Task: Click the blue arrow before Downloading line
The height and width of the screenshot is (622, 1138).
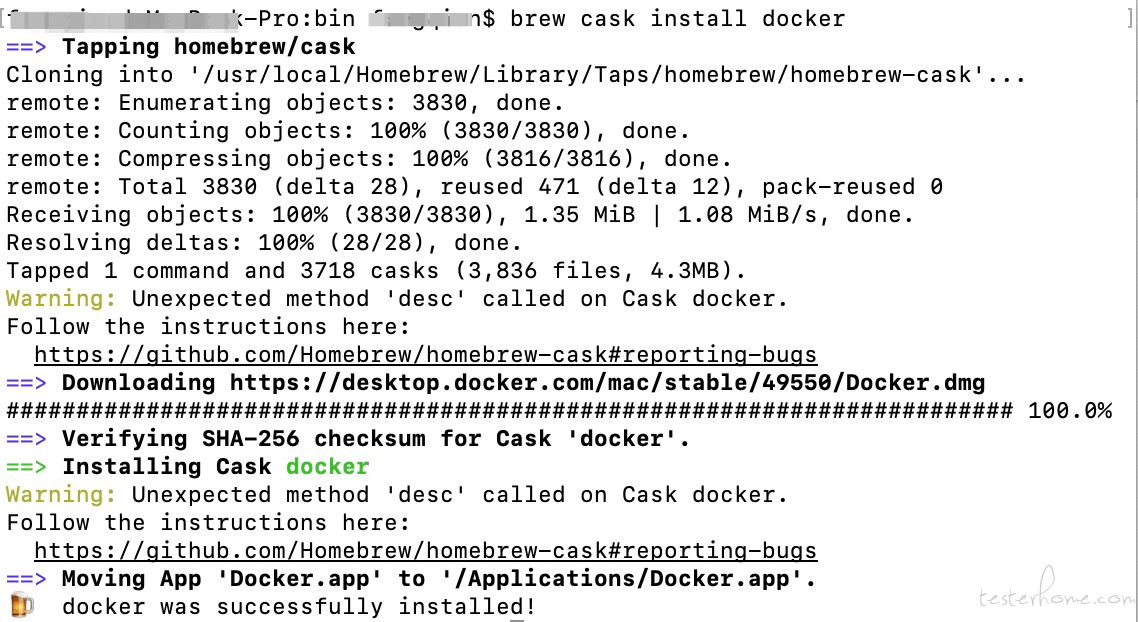Action: tap(26, 383)
